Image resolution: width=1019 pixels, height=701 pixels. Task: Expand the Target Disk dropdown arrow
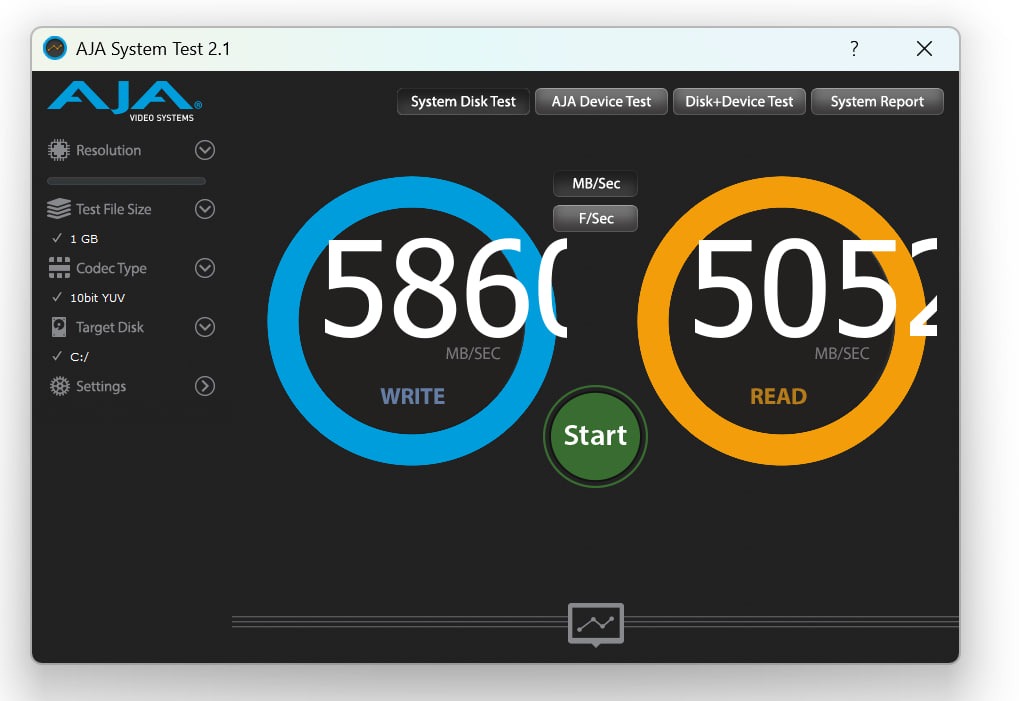point(205,327)
